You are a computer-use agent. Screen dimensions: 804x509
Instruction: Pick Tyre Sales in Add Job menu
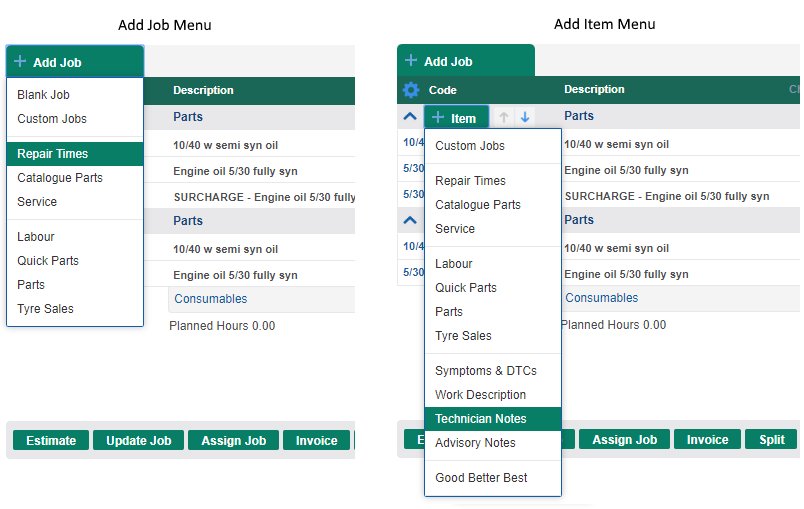pyautogui.click(x=45, y=309)
